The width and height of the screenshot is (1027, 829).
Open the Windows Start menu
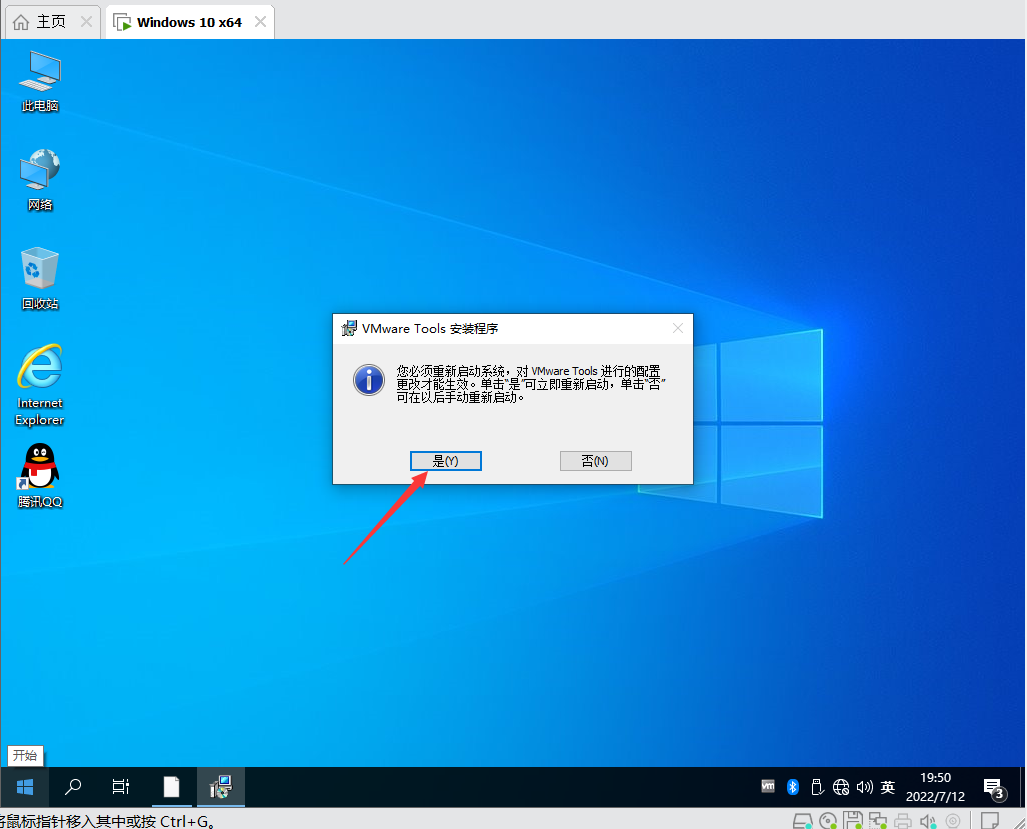pyautogui.click(x=25, y=786)
